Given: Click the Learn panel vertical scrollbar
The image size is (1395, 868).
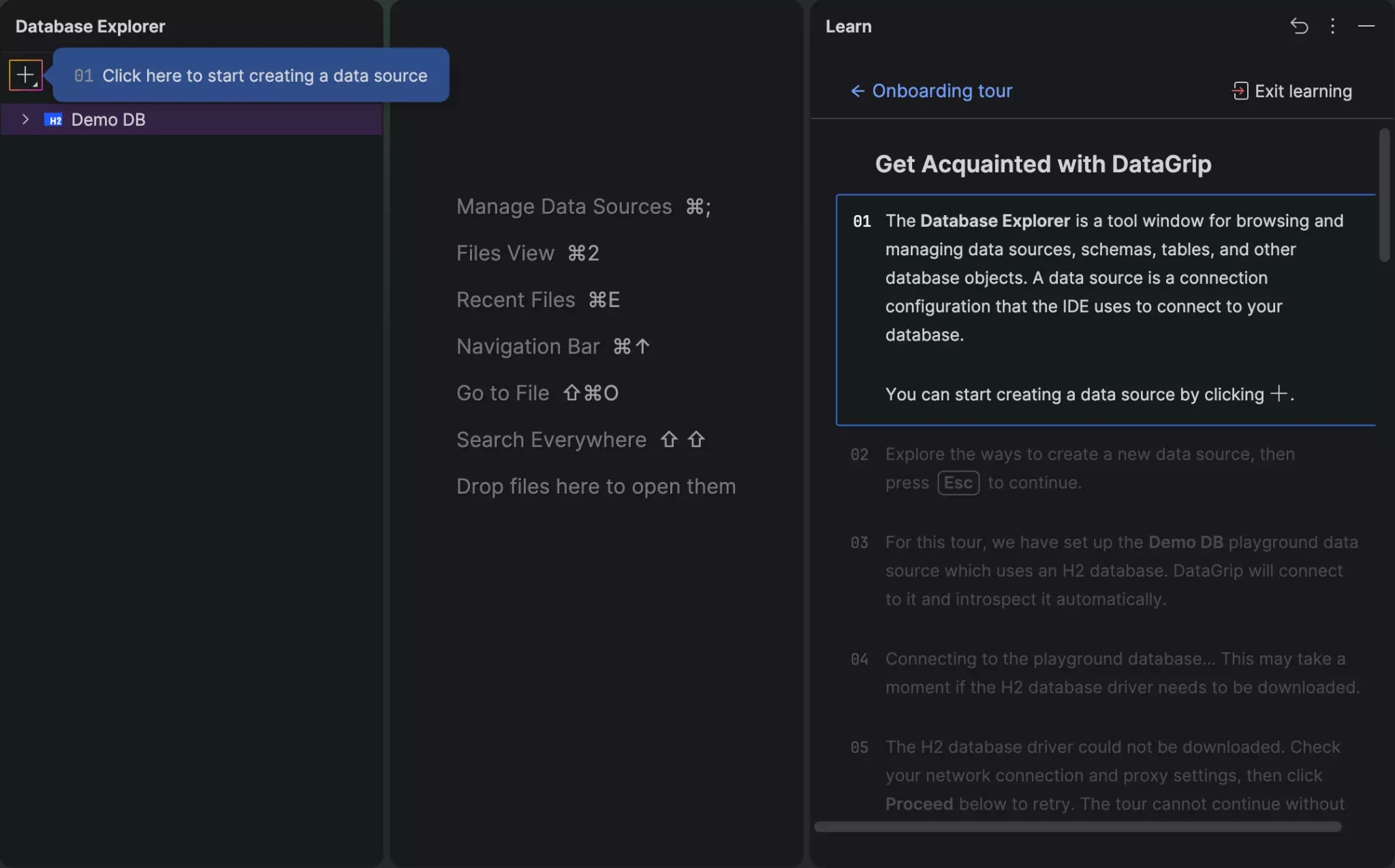Looking at the screenshot, I should point(1383,195).
